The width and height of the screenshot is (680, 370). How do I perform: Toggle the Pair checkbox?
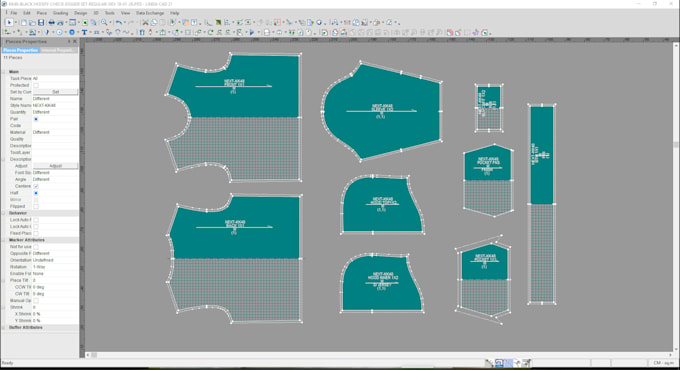[x=36, y=119]
